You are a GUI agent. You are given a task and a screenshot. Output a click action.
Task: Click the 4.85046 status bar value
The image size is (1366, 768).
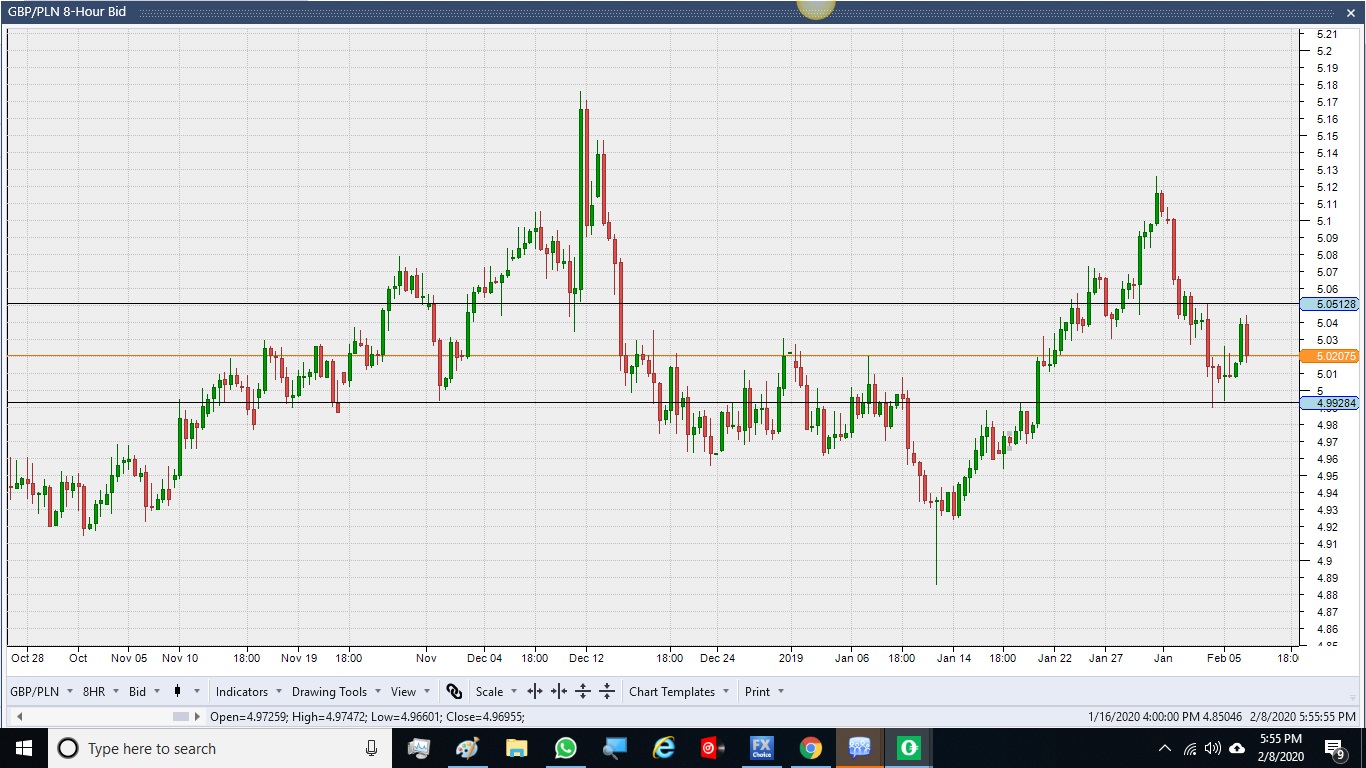point(1222,717)
